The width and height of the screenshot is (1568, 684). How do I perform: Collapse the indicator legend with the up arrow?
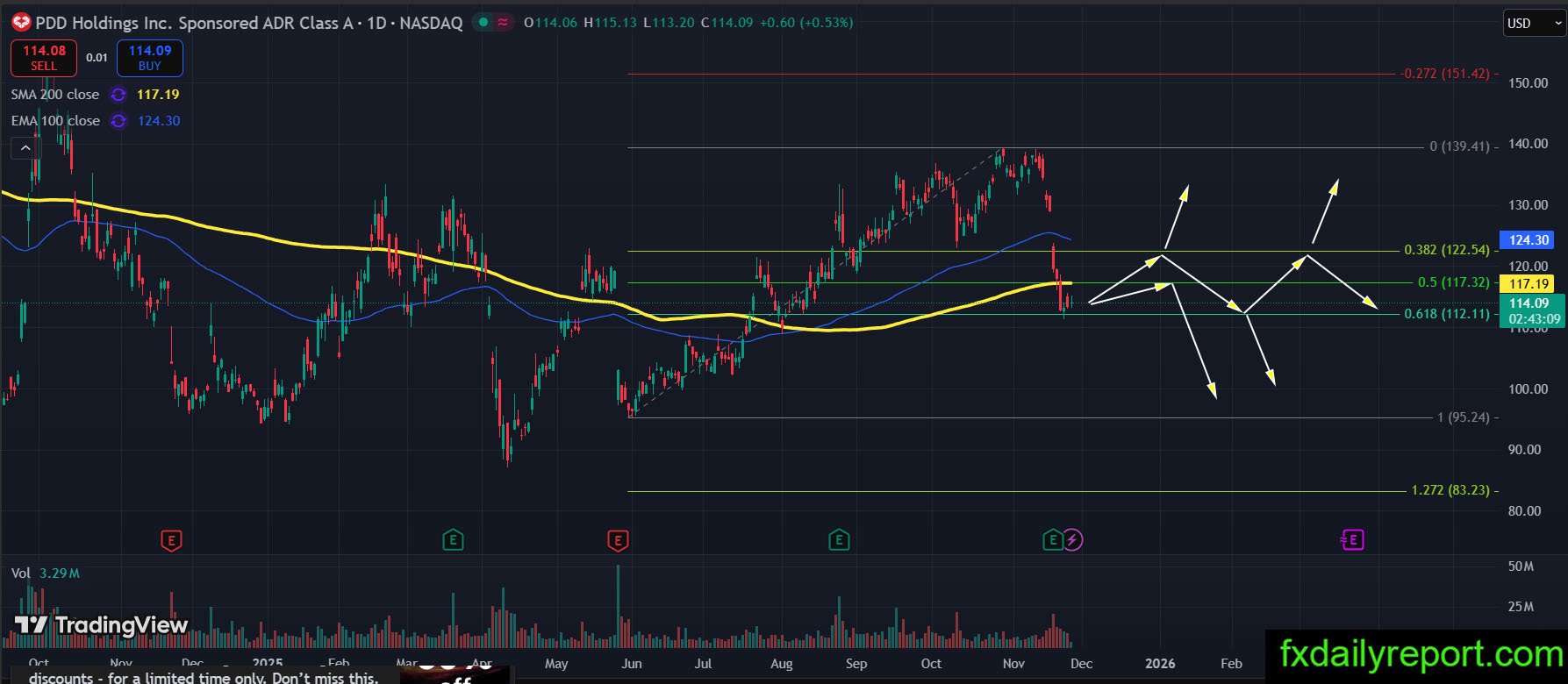(24, 149)
